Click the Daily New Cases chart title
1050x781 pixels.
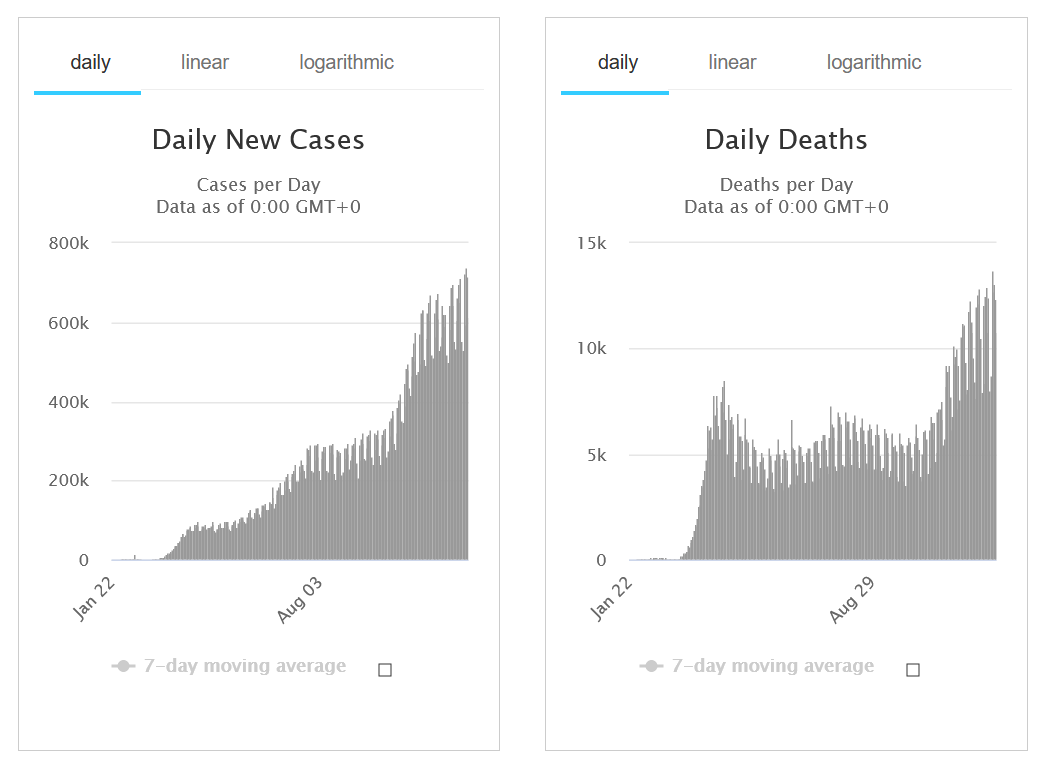click(258, 139)
